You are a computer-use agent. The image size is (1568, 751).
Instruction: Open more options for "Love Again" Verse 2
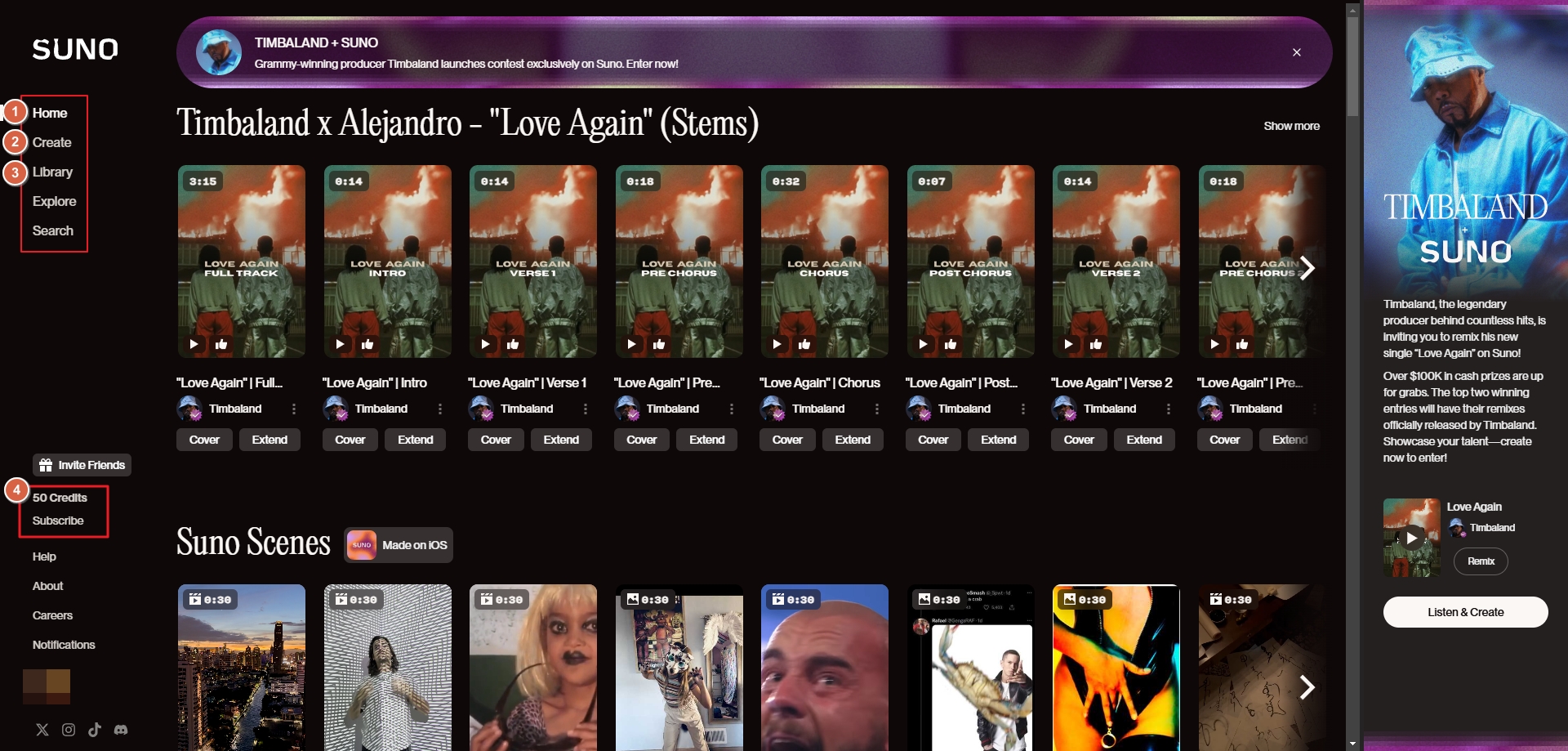pyautogui.click(x=1169, y=409)
